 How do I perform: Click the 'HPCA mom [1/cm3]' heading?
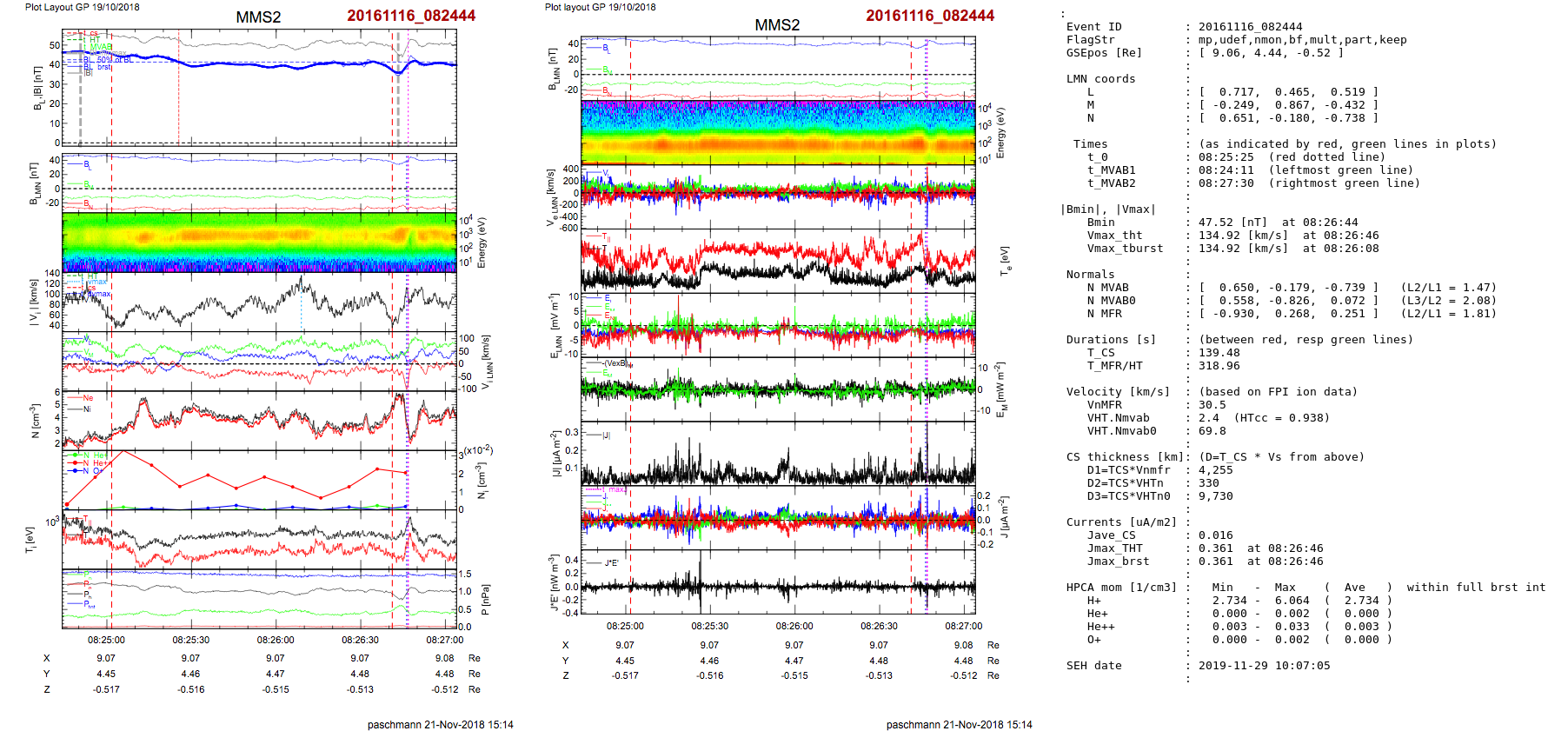tap(1121, 588)
